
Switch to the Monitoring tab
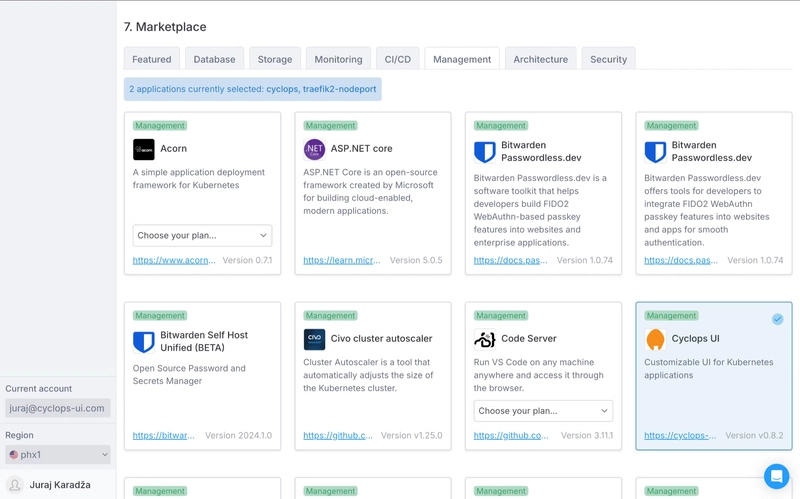point(338,59)
